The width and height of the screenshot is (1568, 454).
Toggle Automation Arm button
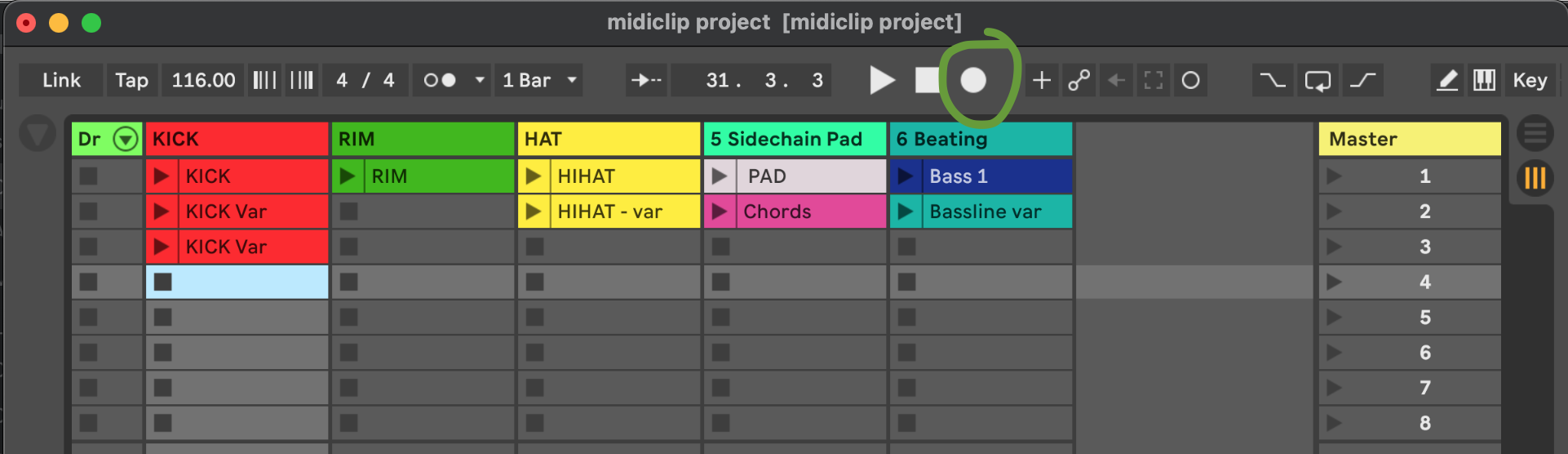[x=1079, y=80]
